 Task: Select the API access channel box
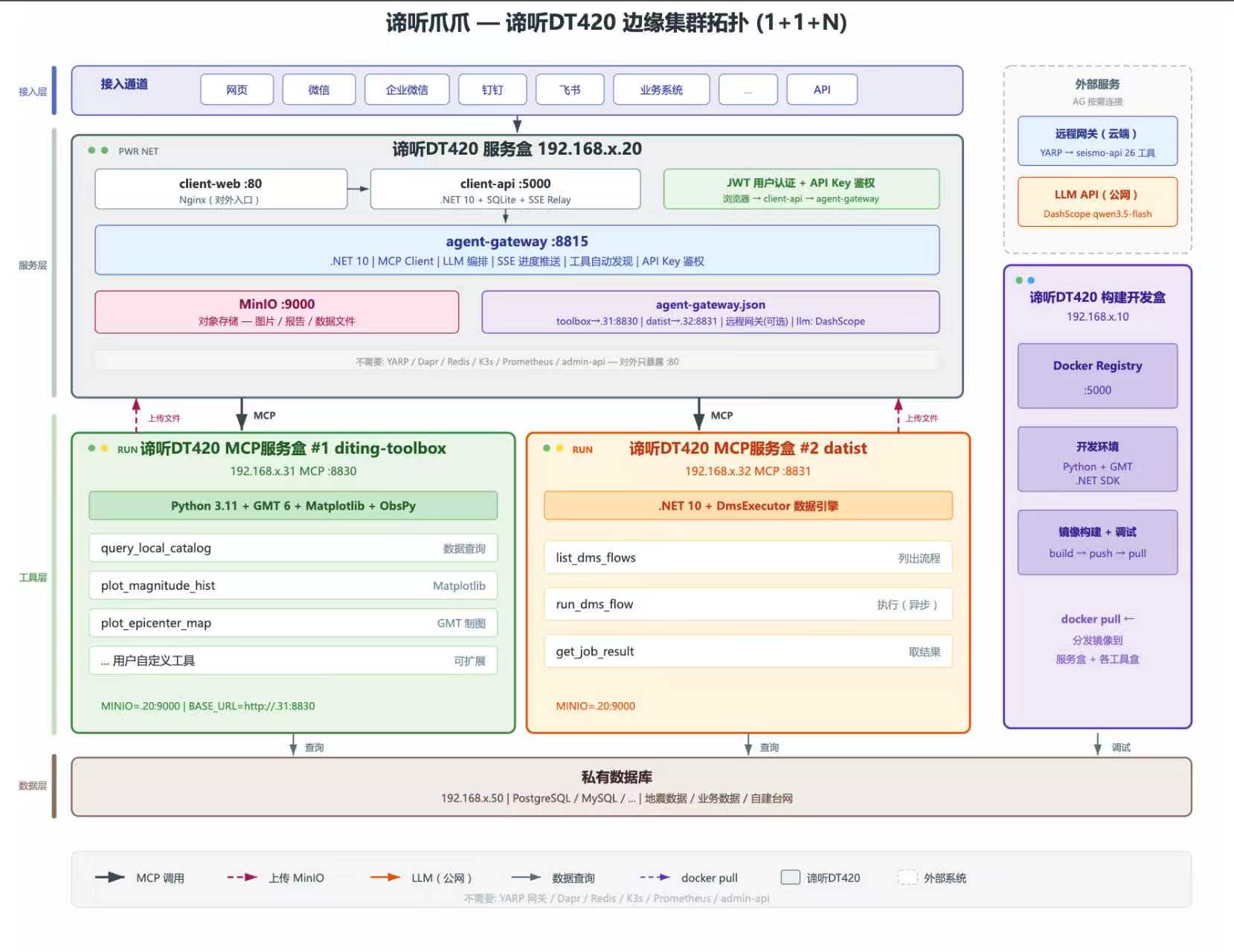[821, 90]
